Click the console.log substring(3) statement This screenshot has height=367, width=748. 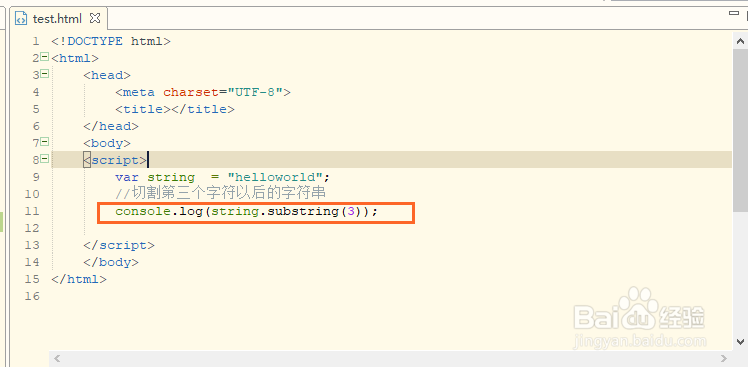[x=247, y=211]
